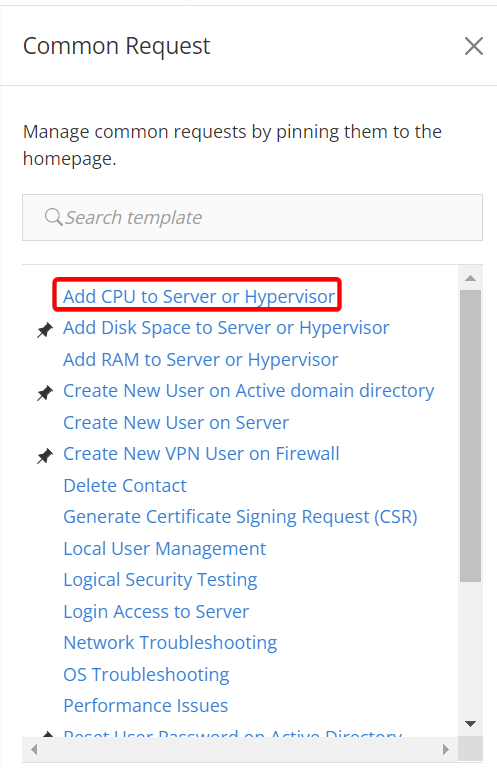Open Network Troubleshooting template
The height and width of the screenshot is (768, 497).
point(170,643)
